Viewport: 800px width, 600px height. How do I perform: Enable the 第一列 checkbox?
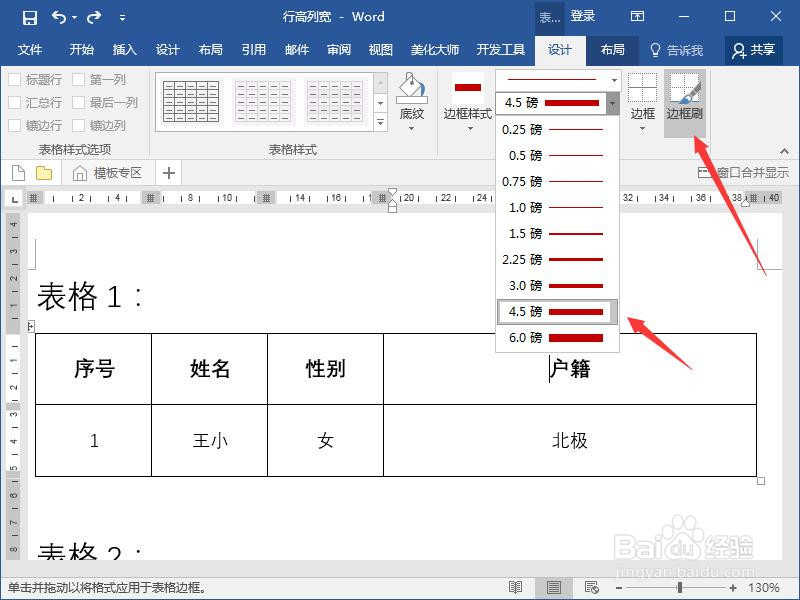78,80
